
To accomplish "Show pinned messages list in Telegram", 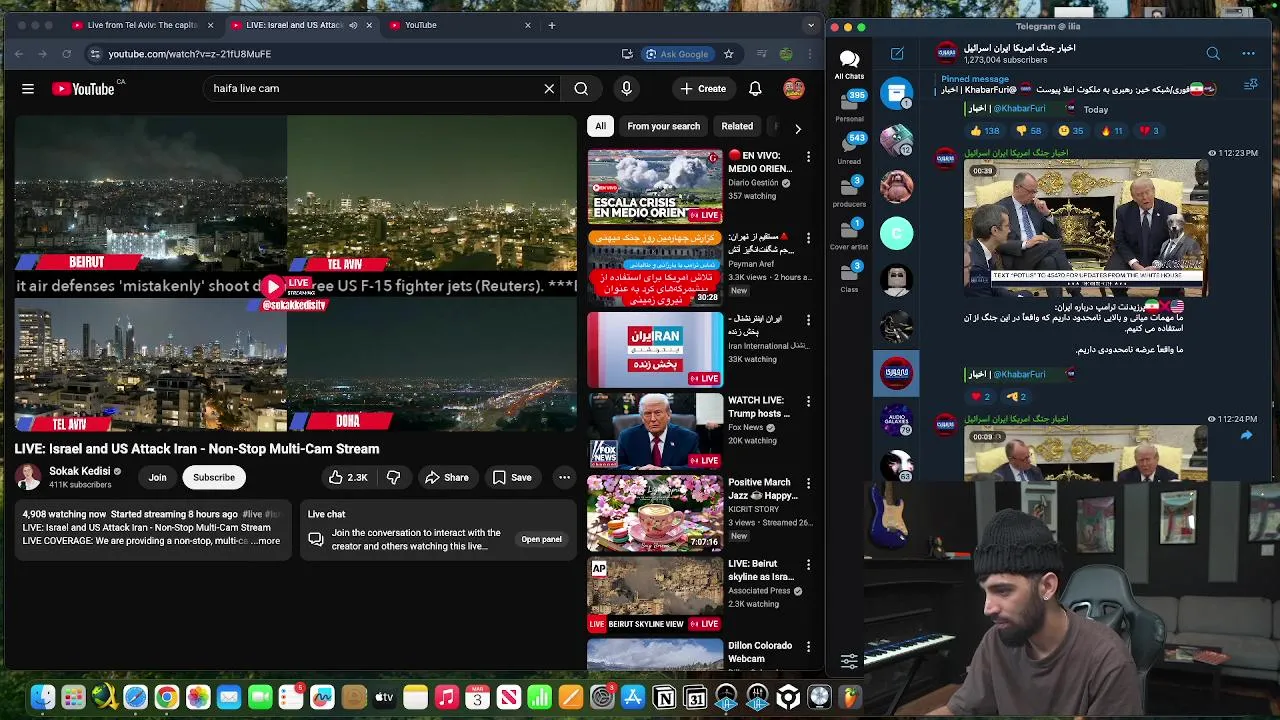I will click(1251, 86).
